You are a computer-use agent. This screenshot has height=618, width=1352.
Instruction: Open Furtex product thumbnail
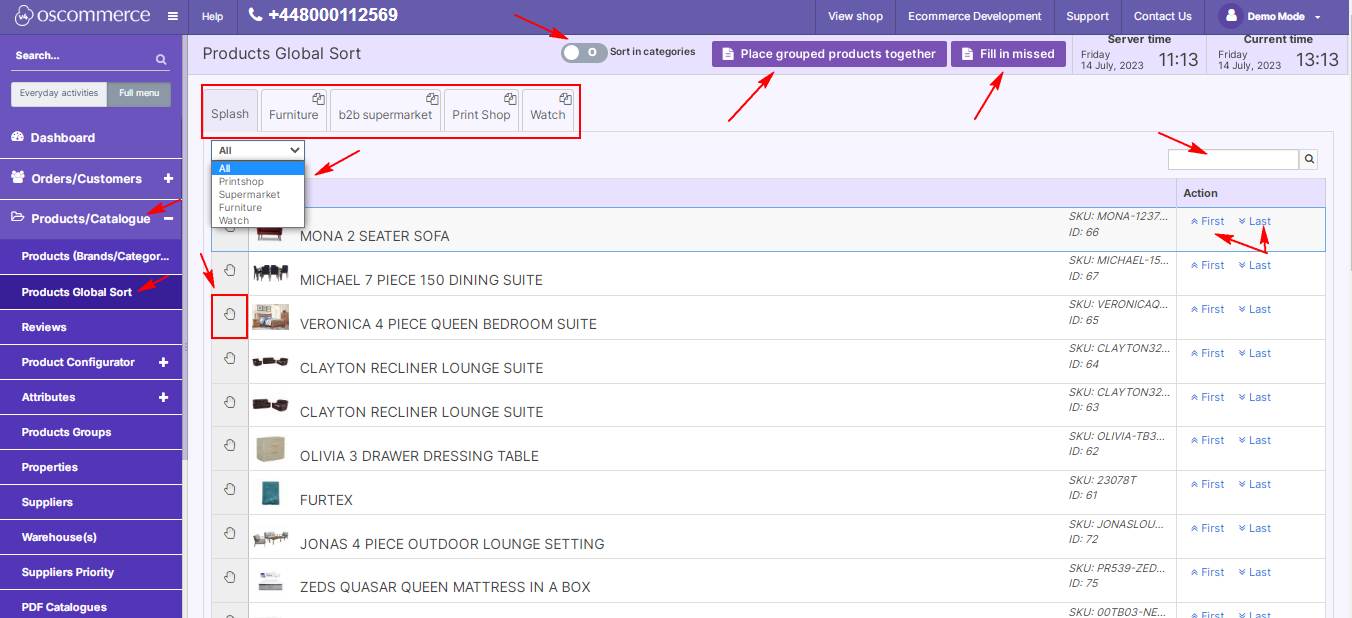270,493
